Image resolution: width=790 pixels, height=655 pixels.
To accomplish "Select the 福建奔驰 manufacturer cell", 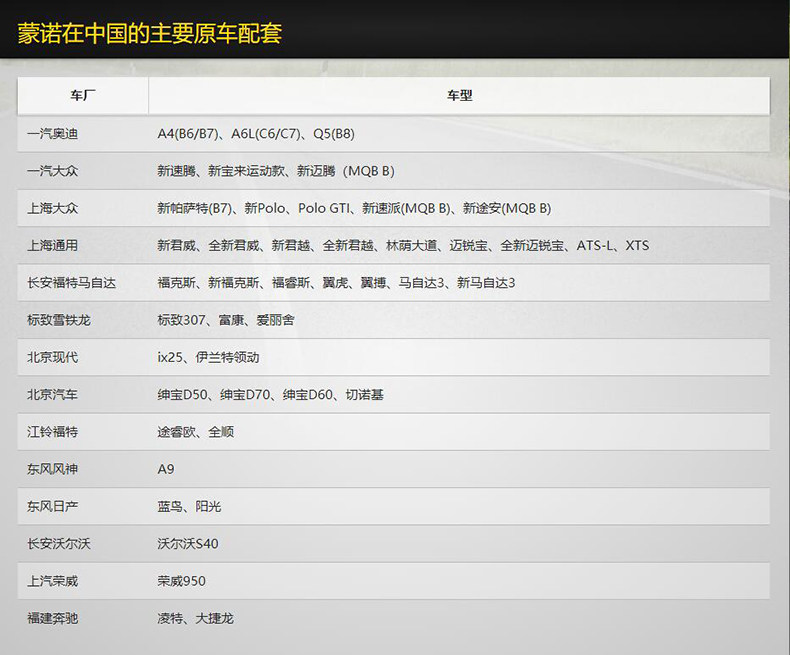I will click(x=83, y=619).
